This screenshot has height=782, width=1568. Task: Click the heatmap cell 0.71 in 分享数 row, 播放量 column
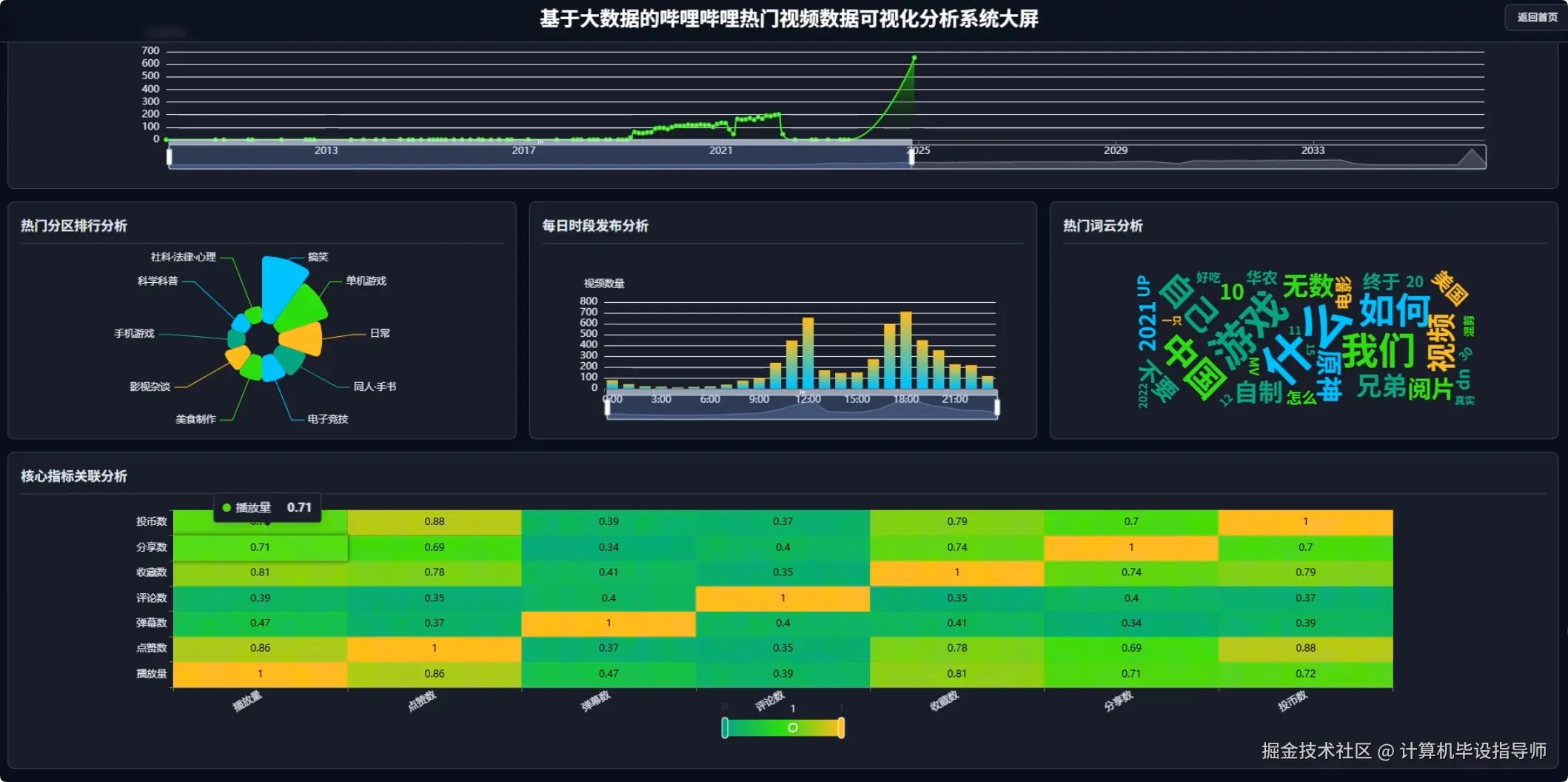coord(260,548)
